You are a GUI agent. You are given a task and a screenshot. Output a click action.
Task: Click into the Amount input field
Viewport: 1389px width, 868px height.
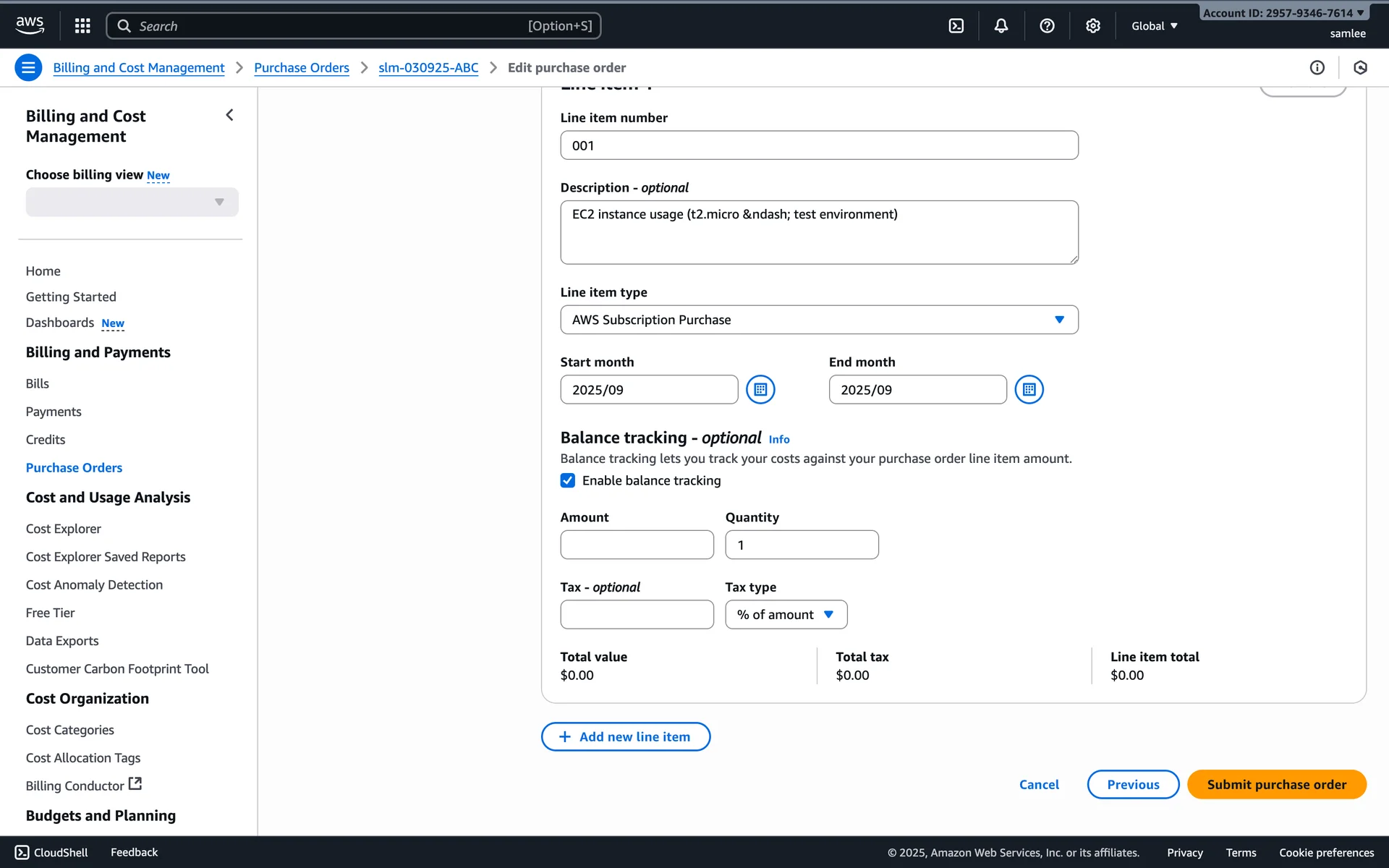(x=637, y=545)
